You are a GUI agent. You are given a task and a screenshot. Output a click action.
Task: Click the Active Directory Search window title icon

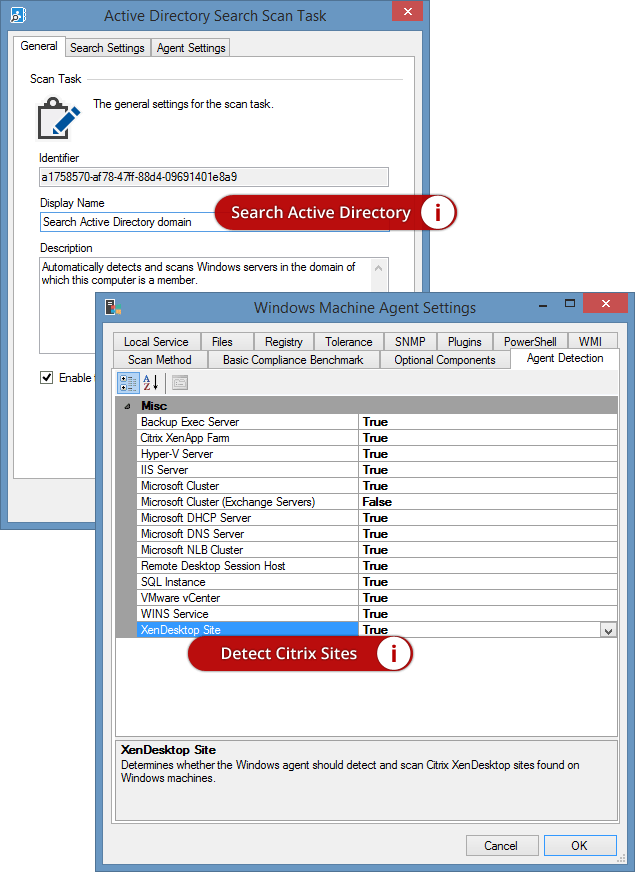coord(18,15)
